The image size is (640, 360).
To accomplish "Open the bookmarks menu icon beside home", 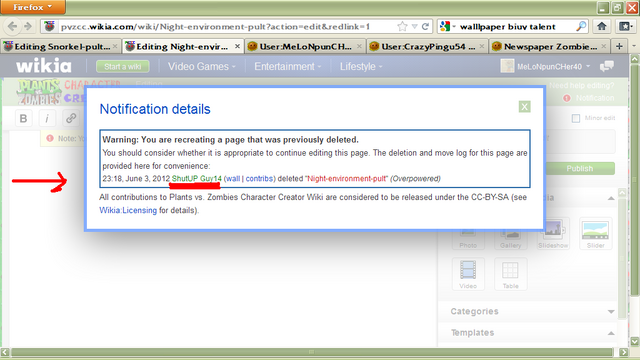I will pos(625,27).
